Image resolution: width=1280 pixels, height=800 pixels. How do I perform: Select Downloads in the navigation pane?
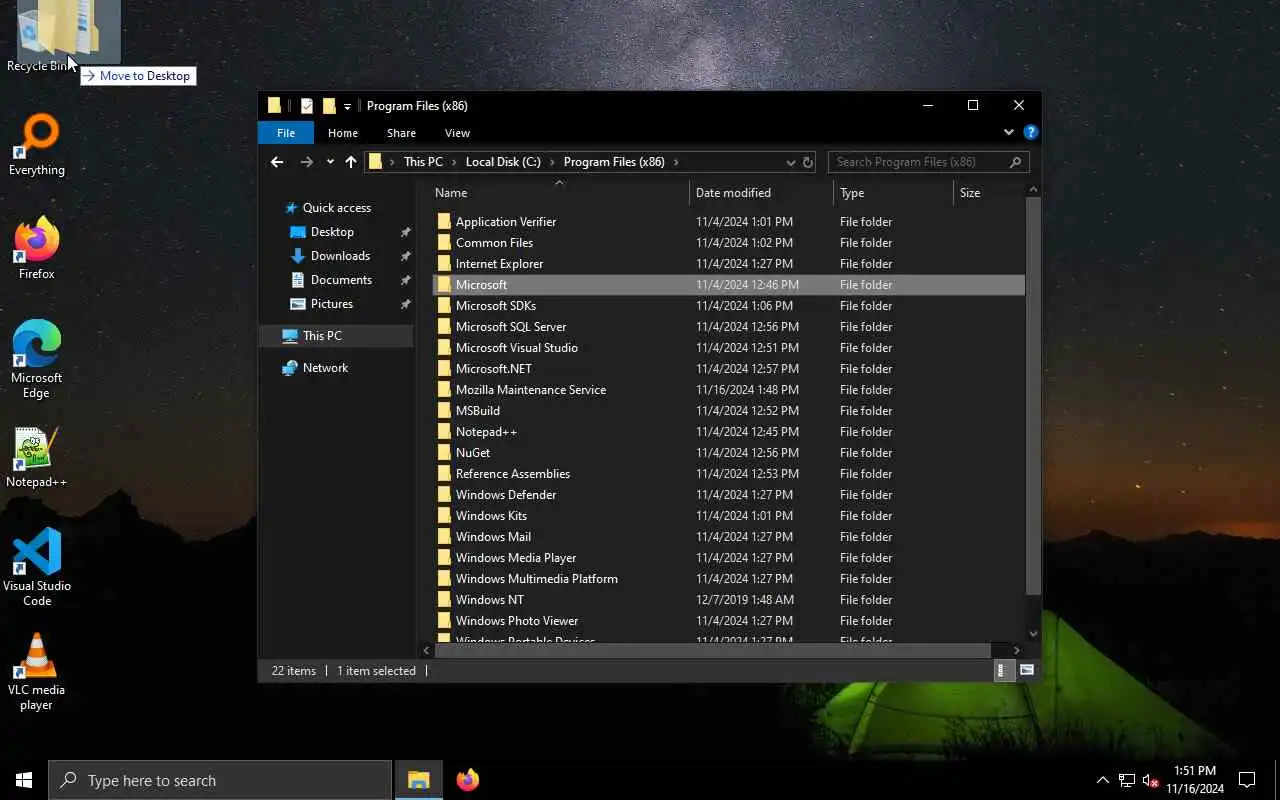point(340,256)
